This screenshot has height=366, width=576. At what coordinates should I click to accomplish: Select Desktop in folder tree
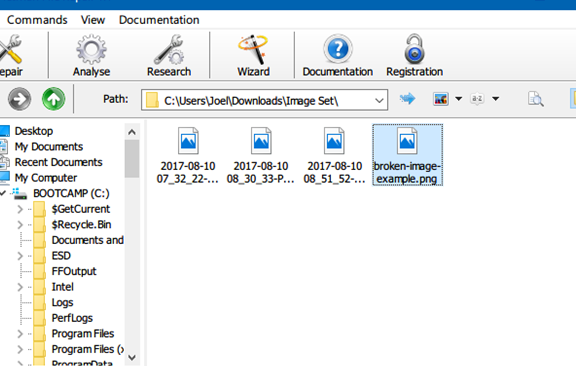coord(34,131)
